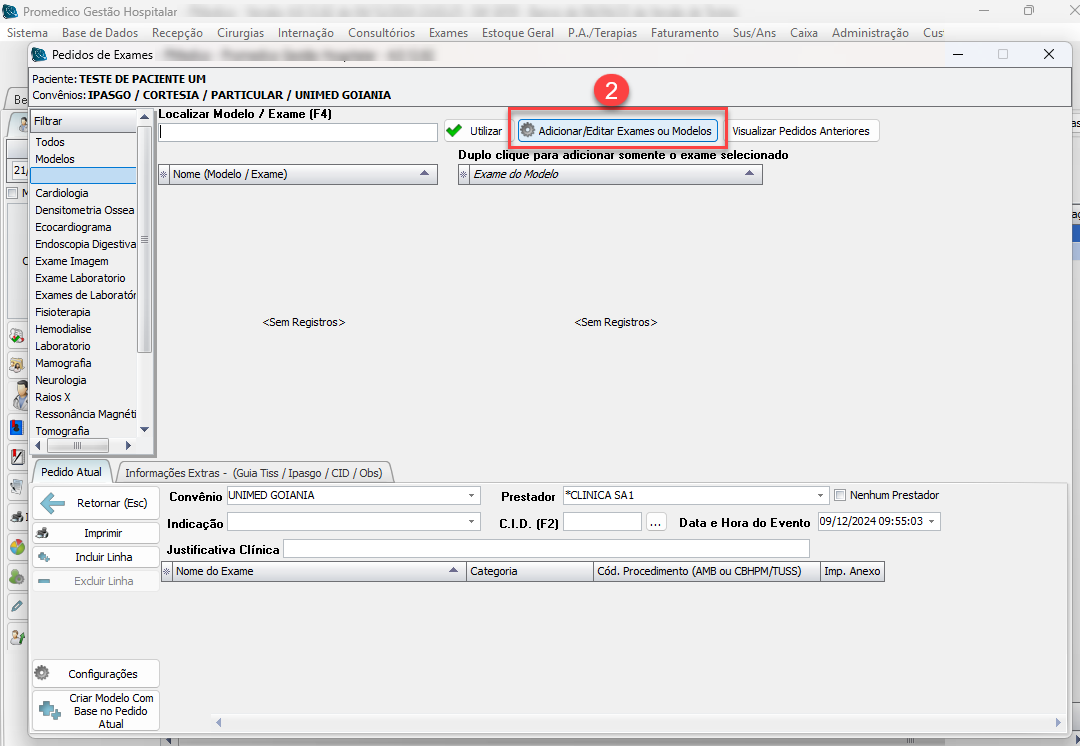Switch to the Informações Extras tab
The image size is (1080, 746).
[x=254, y=473]
